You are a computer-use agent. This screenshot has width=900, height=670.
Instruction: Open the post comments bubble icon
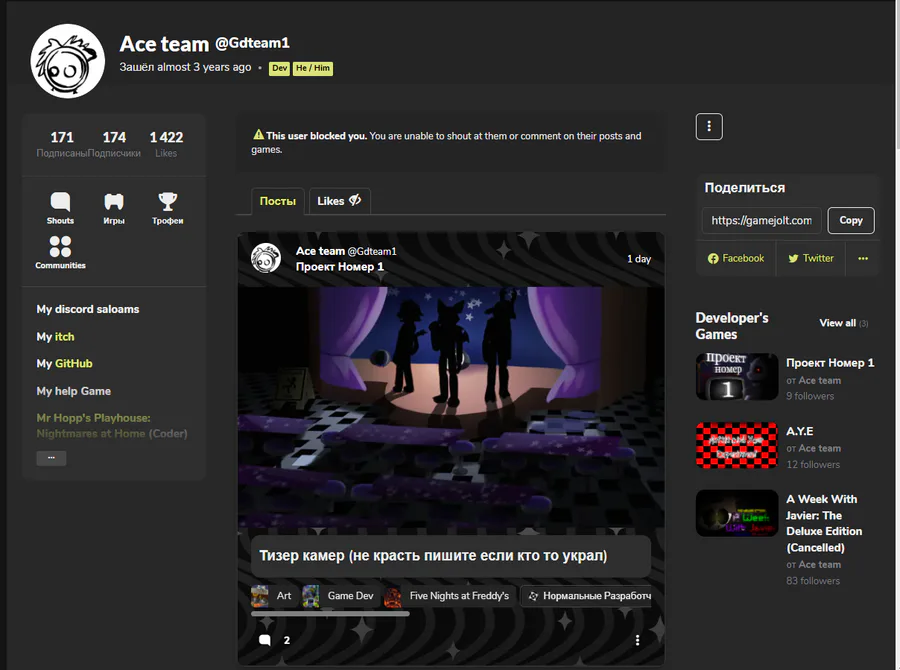tap(265, 640)
